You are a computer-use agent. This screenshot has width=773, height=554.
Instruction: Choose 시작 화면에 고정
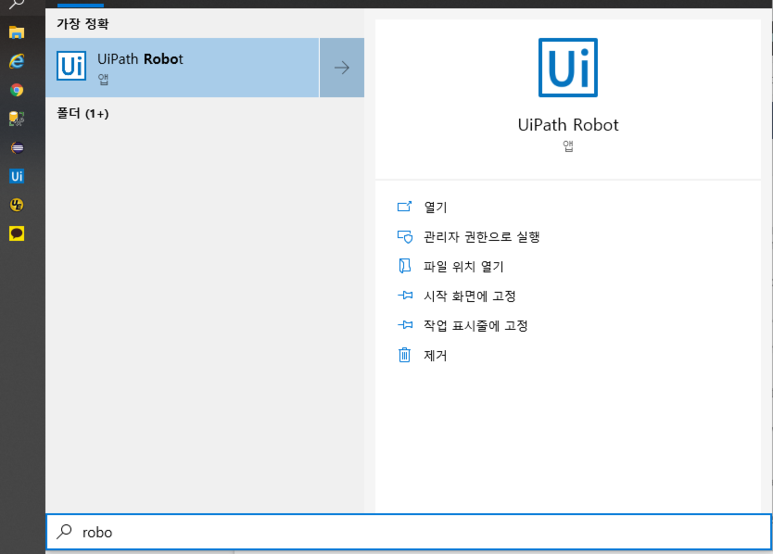tap(469, 296)
